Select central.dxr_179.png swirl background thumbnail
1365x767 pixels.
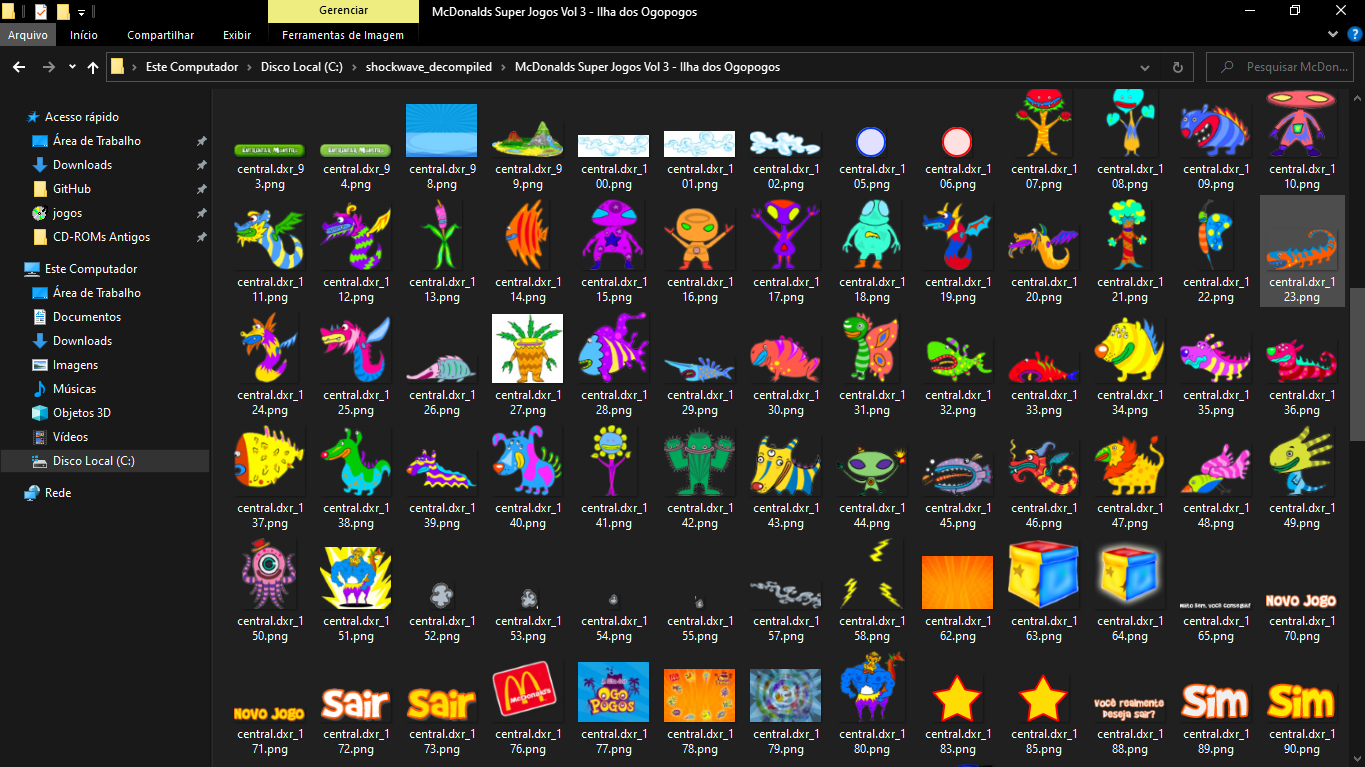point(786,695)
